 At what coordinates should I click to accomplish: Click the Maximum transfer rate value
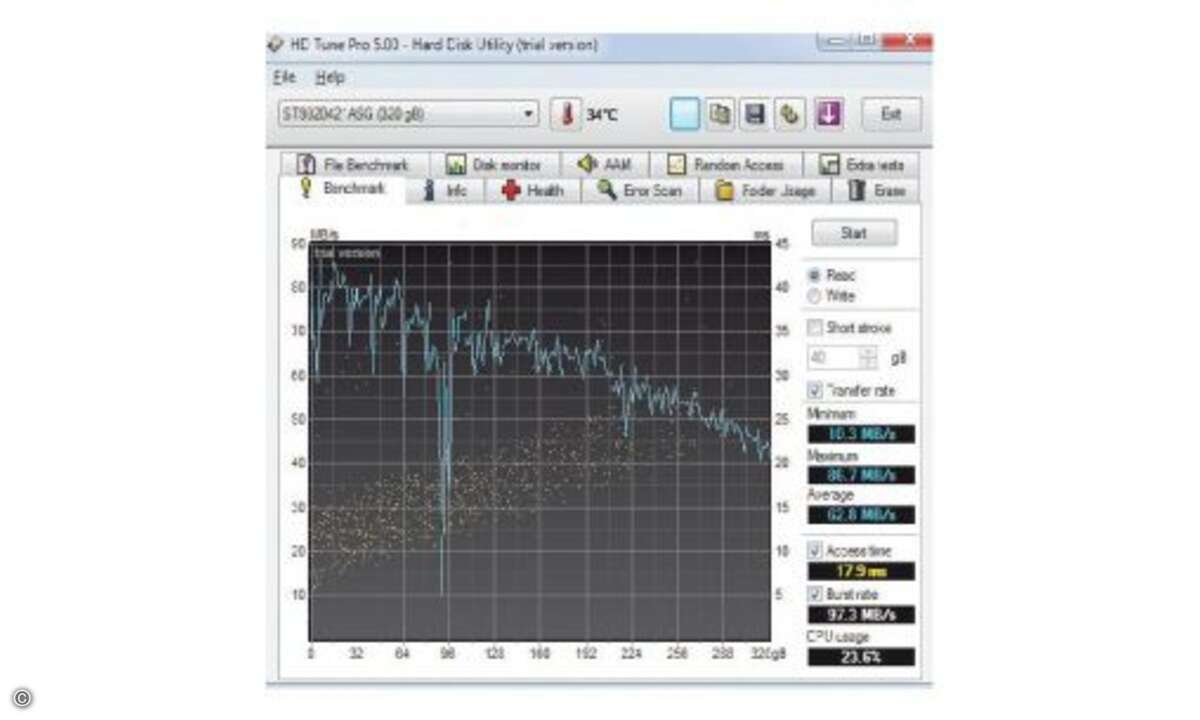(861, 474)
